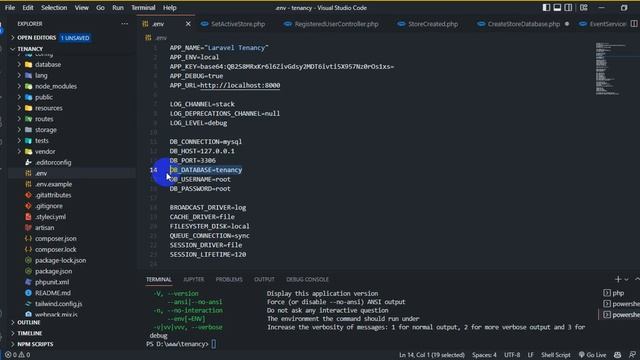Maximize terminal panel with caret icon
The height and width of the screenshot is (360, 640).
pos(637,279)
